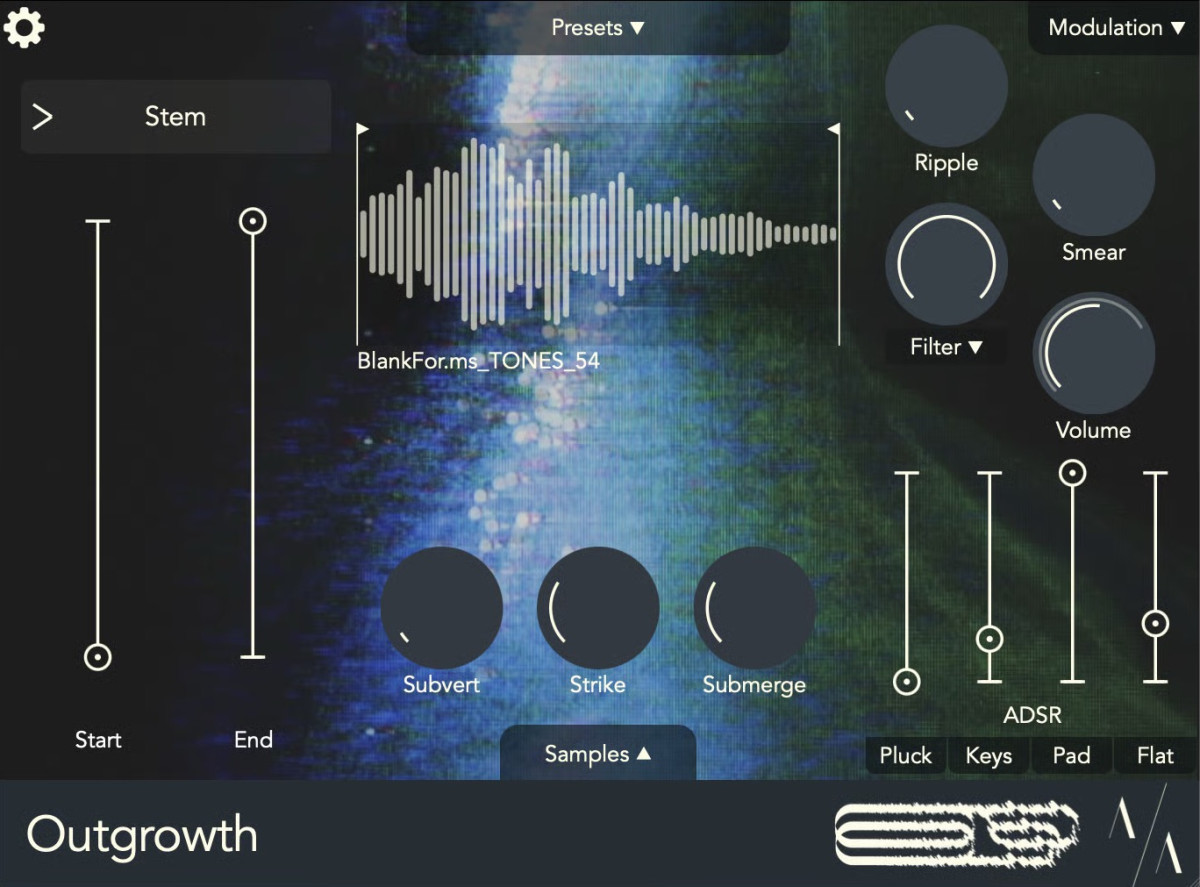Expand the Modulation dropdown
Screen dimensions: 1200x887
tap(1116, 28)
